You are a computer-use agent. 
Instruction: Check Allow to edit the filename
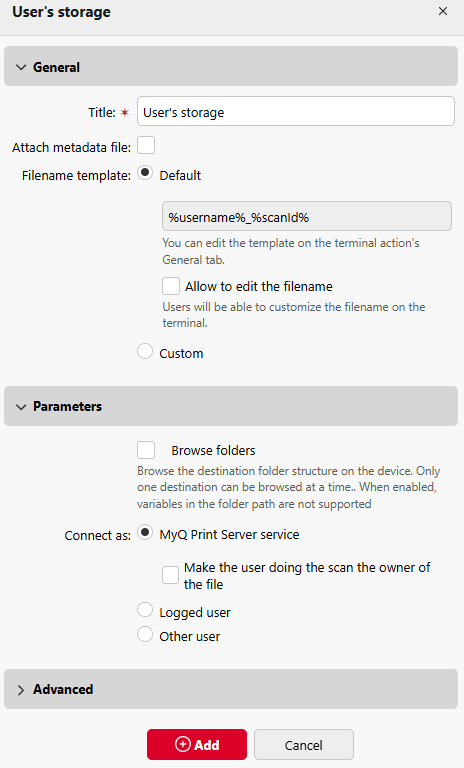171,286
